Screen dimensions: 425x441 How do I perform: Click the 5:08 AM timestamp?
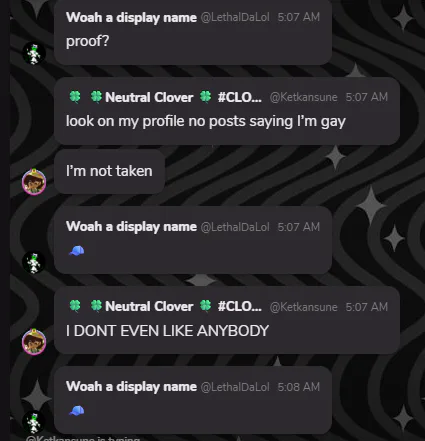pos(299,387)
